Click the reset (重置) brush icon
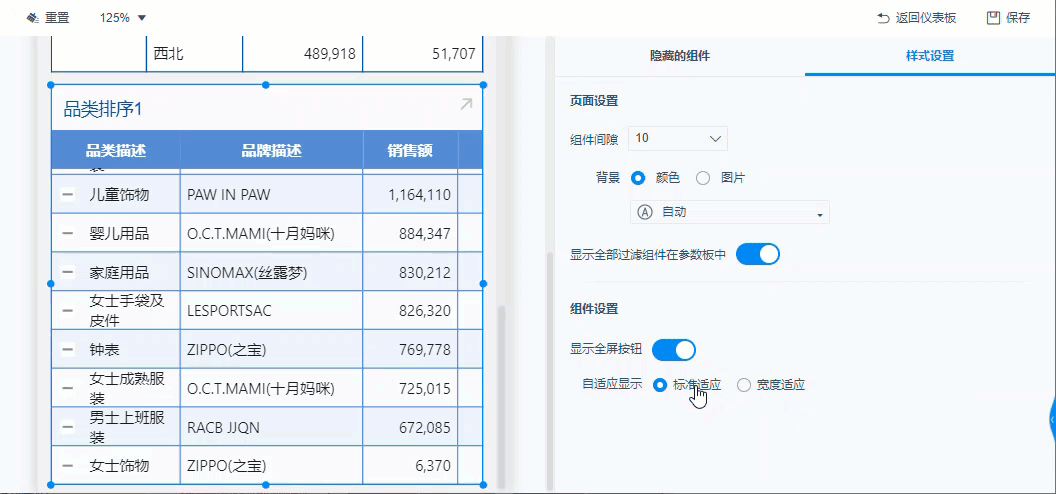 click(33, 18)
